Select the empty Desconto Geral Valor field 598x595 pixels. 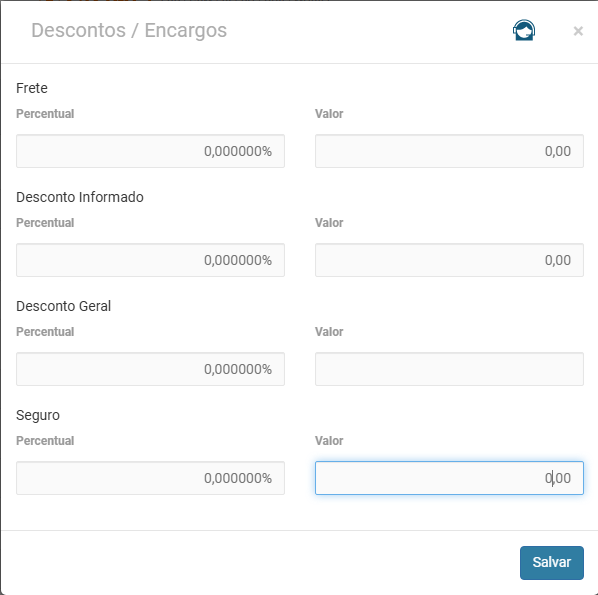tap(449, 369)
